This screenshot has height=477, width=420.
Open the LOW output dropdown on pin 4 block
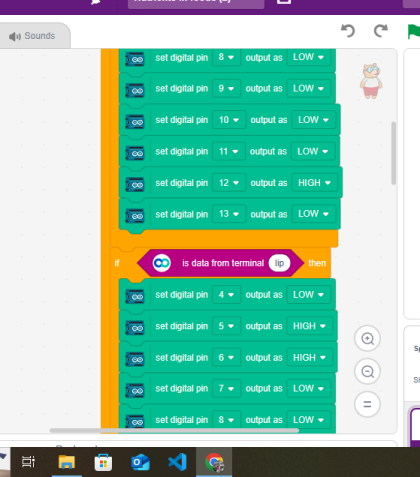click(308, 295)
